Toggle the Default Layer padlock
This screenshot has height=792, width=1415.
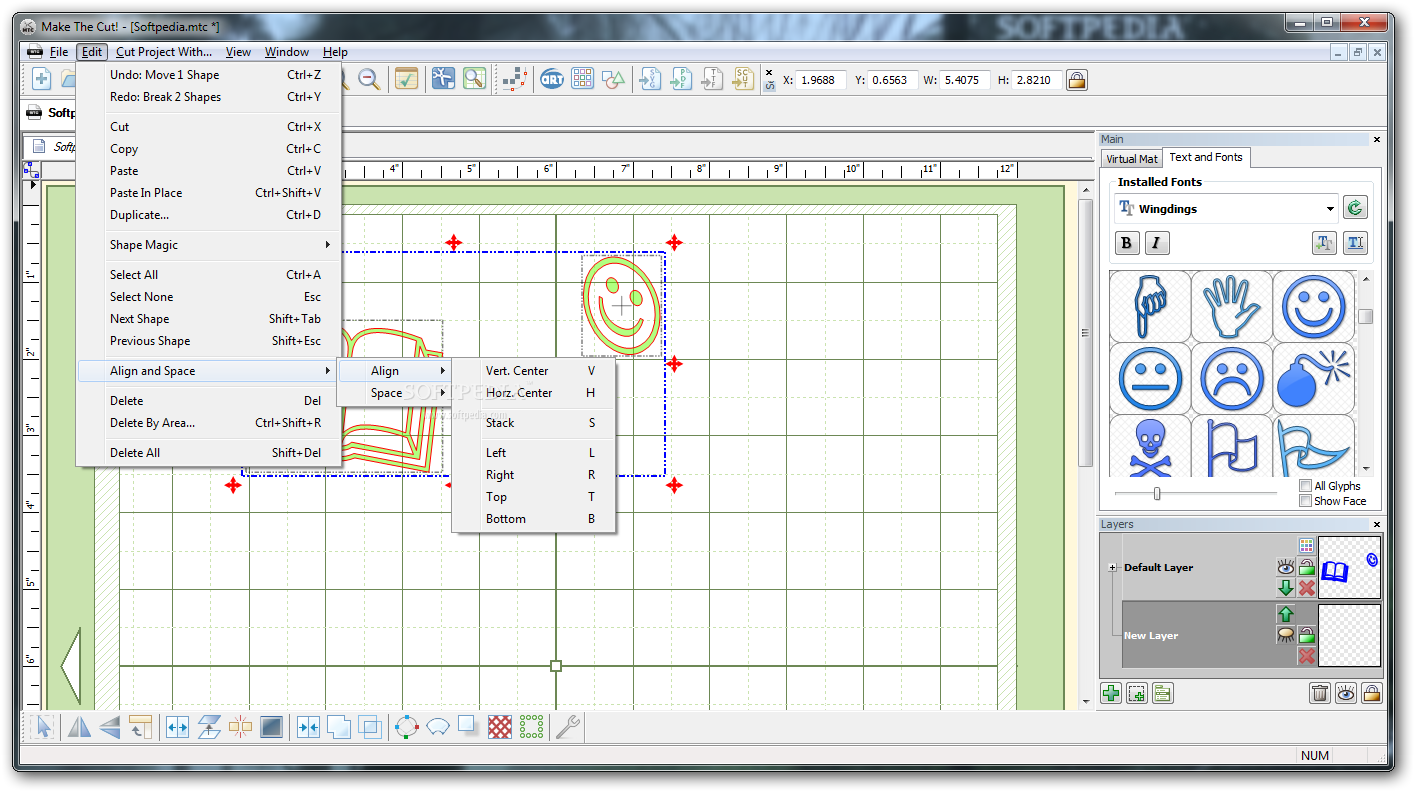[1307, 567]
